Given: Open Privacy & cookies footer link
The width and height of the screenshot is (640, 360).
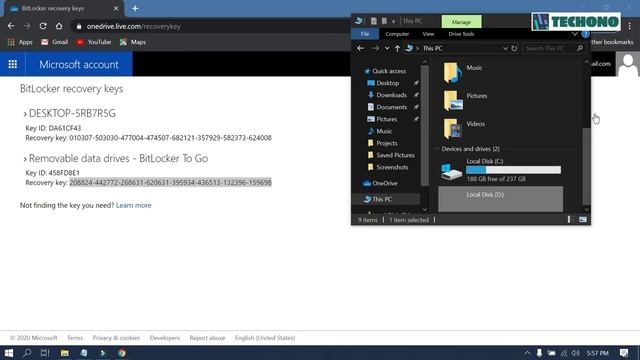Looking at the screenshot, I should (116, 338).
